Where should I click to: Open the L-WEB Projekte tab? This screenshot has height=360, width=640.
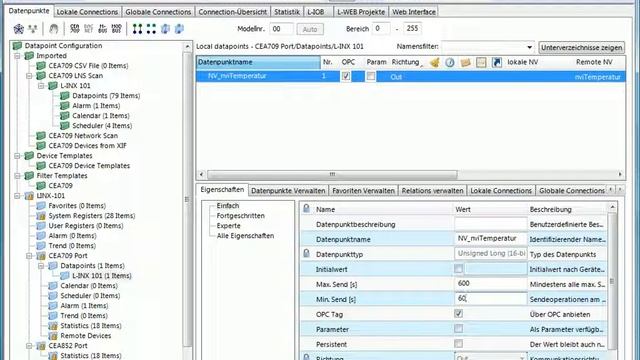point(361,12)
